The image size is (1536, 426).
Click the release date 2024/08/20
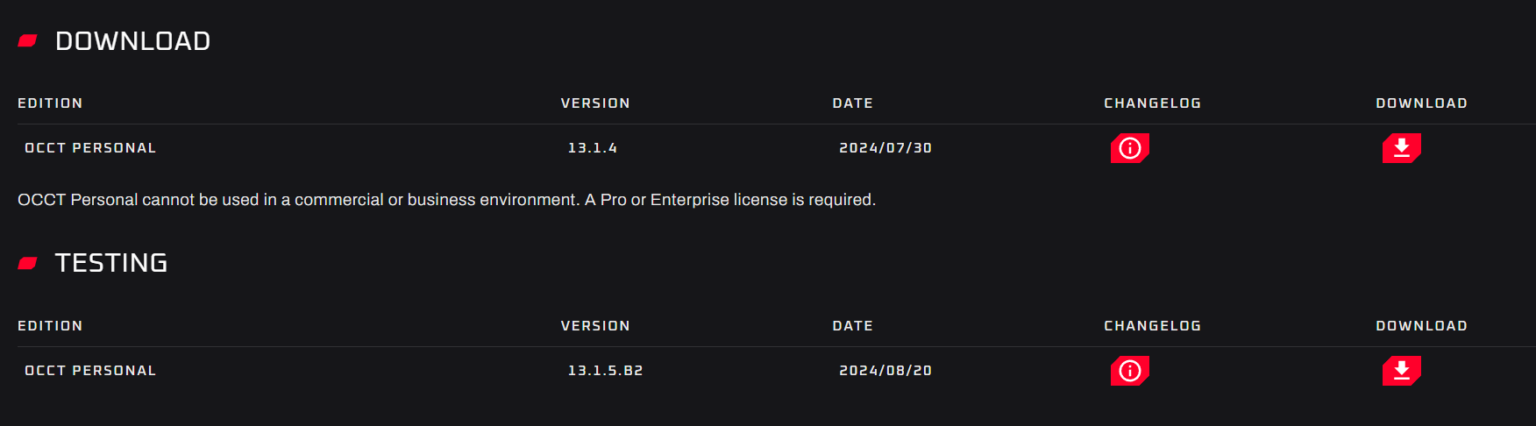886,371
